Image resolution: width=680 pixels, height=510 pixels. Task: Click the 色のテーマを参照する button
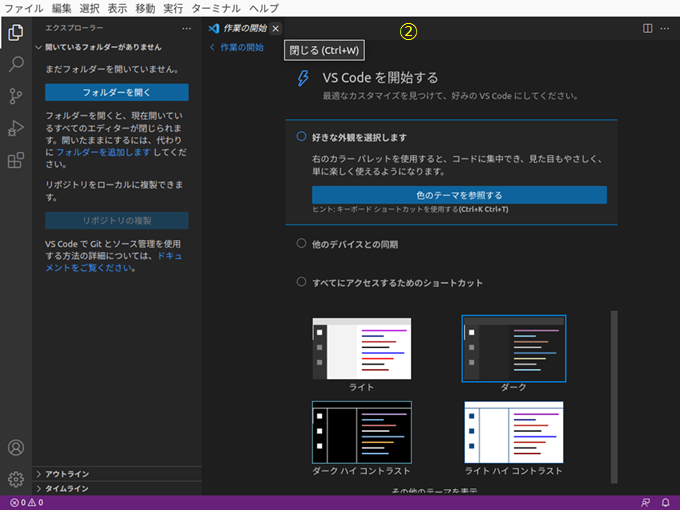(x=459, y=195)
